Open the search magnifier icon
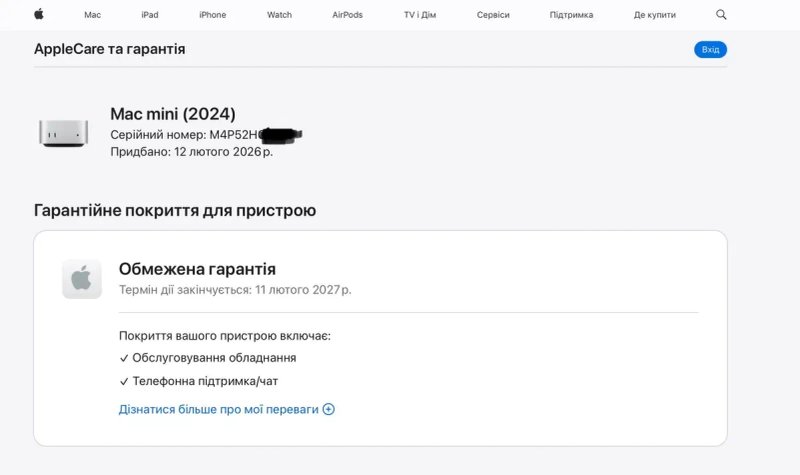The width and height of the screenshot is (800, 475). pyautogui.click(x=721, y=14)
